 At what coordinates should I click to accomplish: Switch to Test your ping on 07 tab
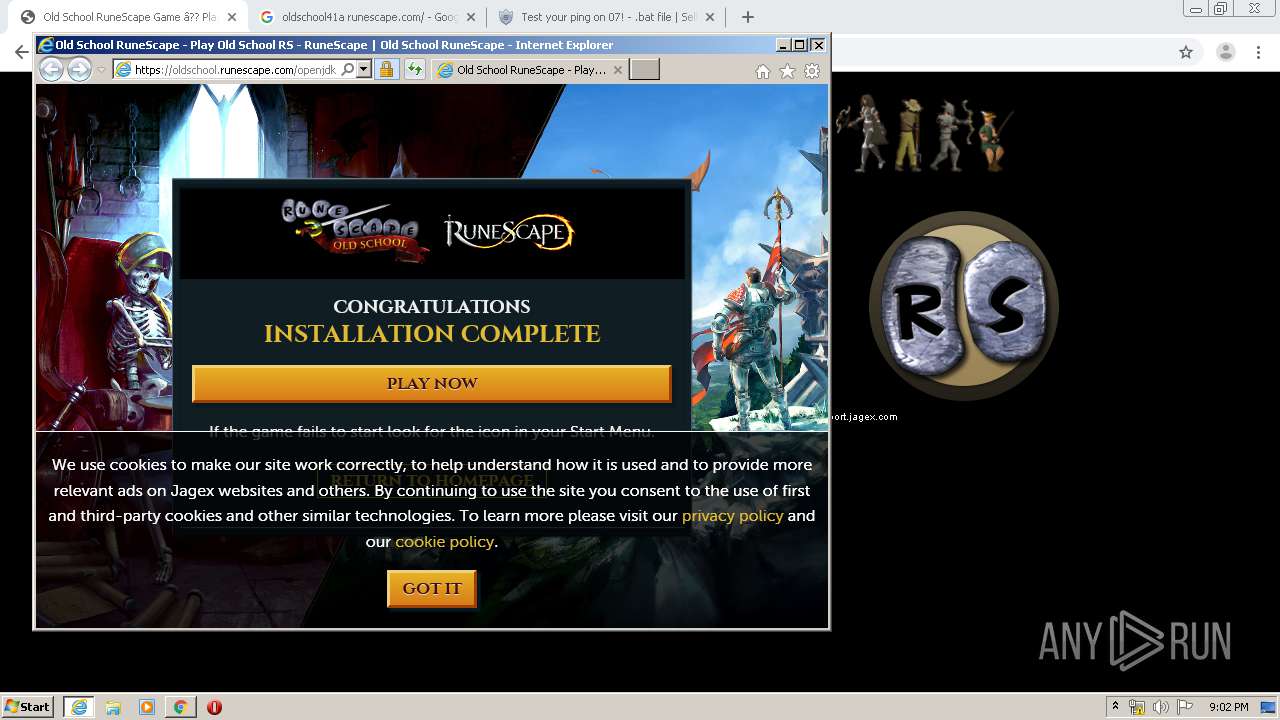[x=607, y=17]
